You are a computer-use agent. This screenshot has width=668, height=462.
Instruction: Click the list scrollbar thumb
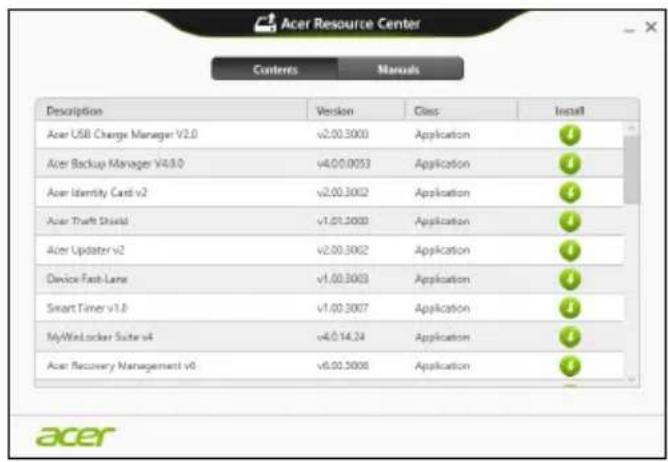[x=631, y=170]
